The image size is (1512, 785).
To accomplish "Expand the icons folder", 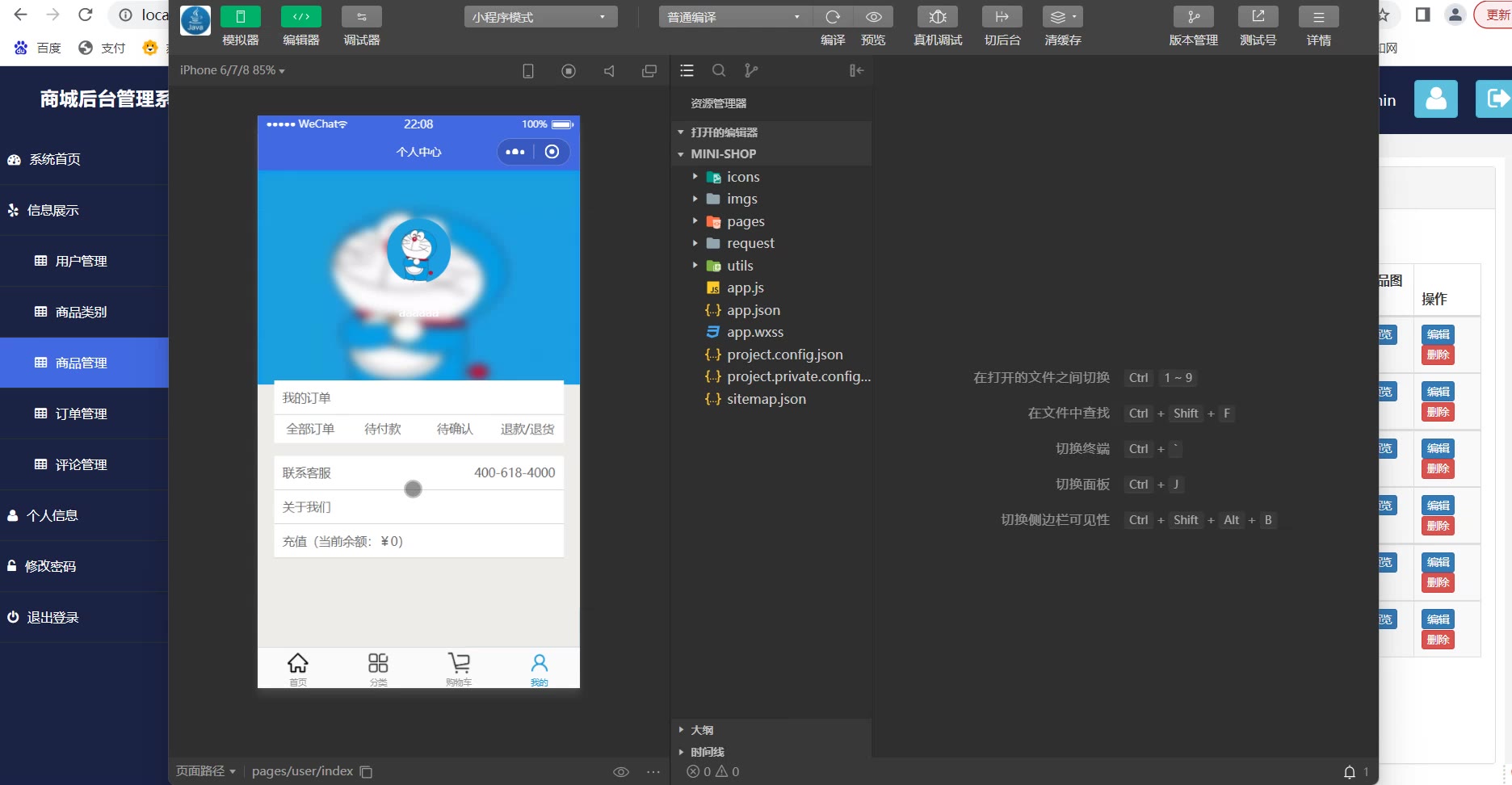I will [771, 177].
